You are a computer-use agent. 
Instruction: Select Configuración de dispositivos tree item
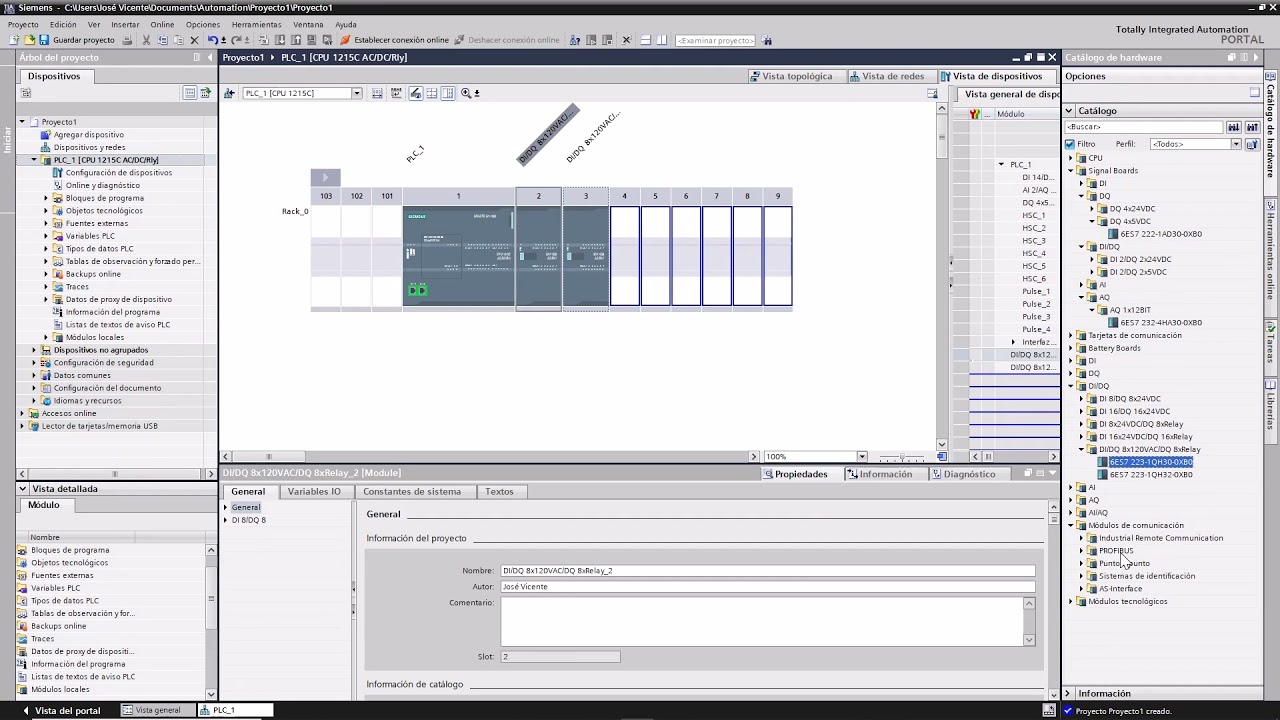pyautogui.click(x=118, y=173)
